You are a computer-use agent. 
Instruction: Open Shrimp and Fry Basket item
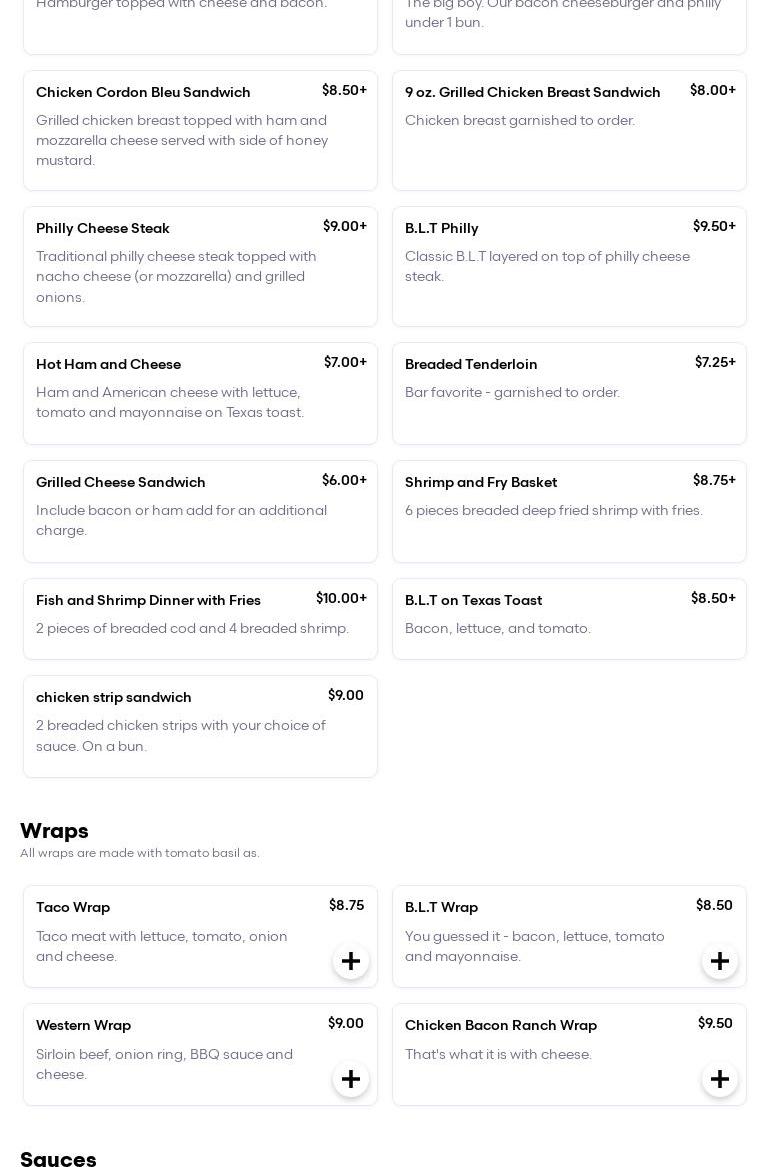point(569,511)
